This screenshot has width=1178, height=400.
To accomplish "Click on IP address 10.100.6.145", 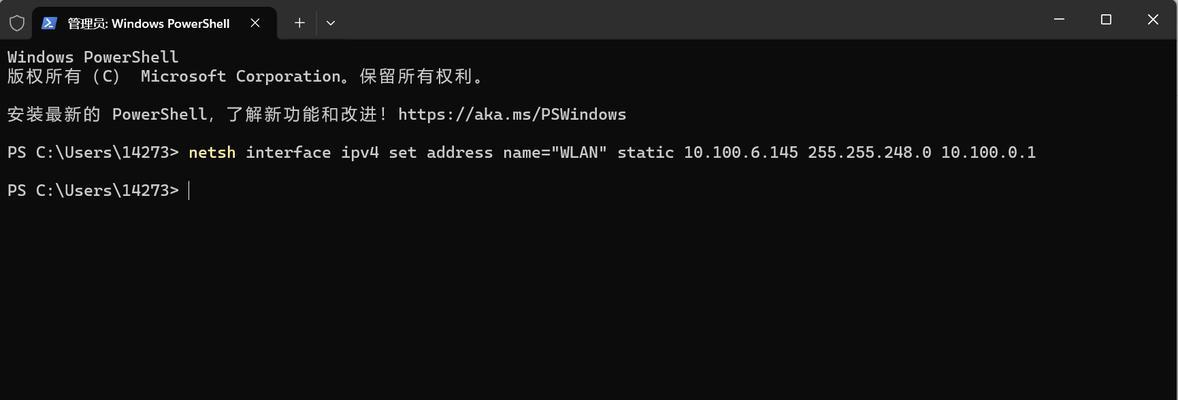I will pos(741,153).
